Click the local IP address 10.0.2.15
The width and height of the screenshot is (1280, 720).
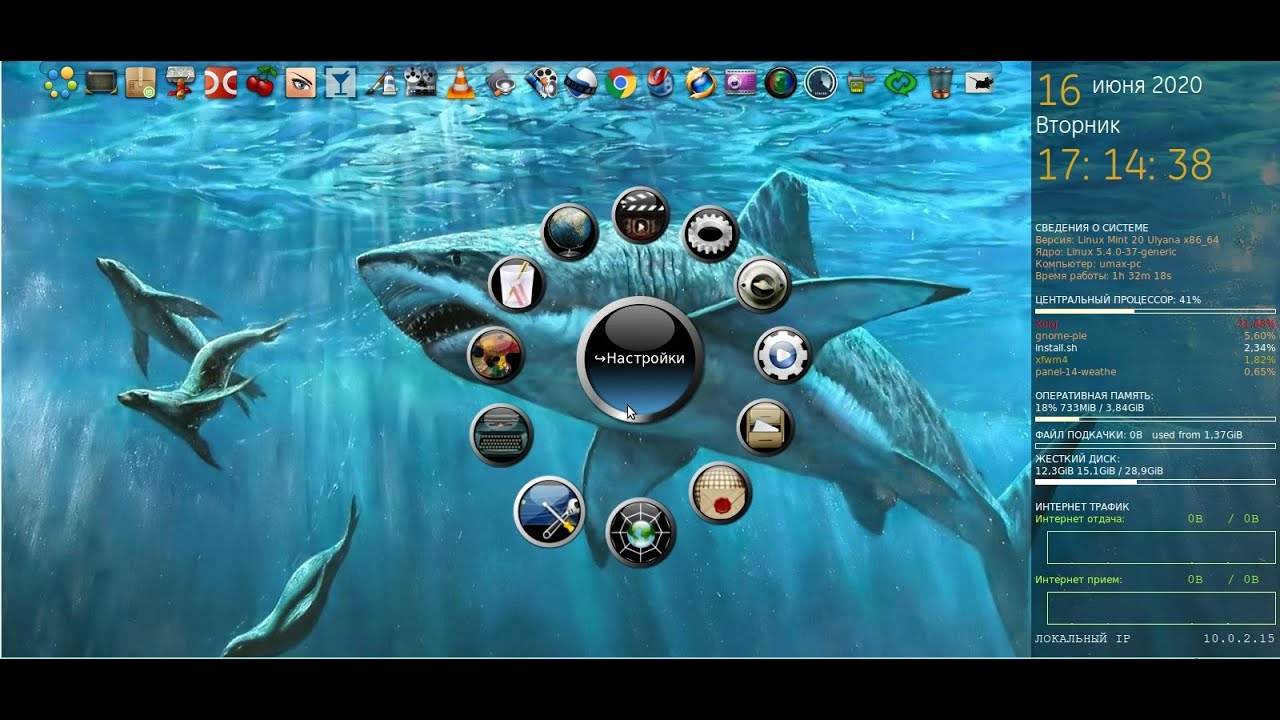point(1239,638)
